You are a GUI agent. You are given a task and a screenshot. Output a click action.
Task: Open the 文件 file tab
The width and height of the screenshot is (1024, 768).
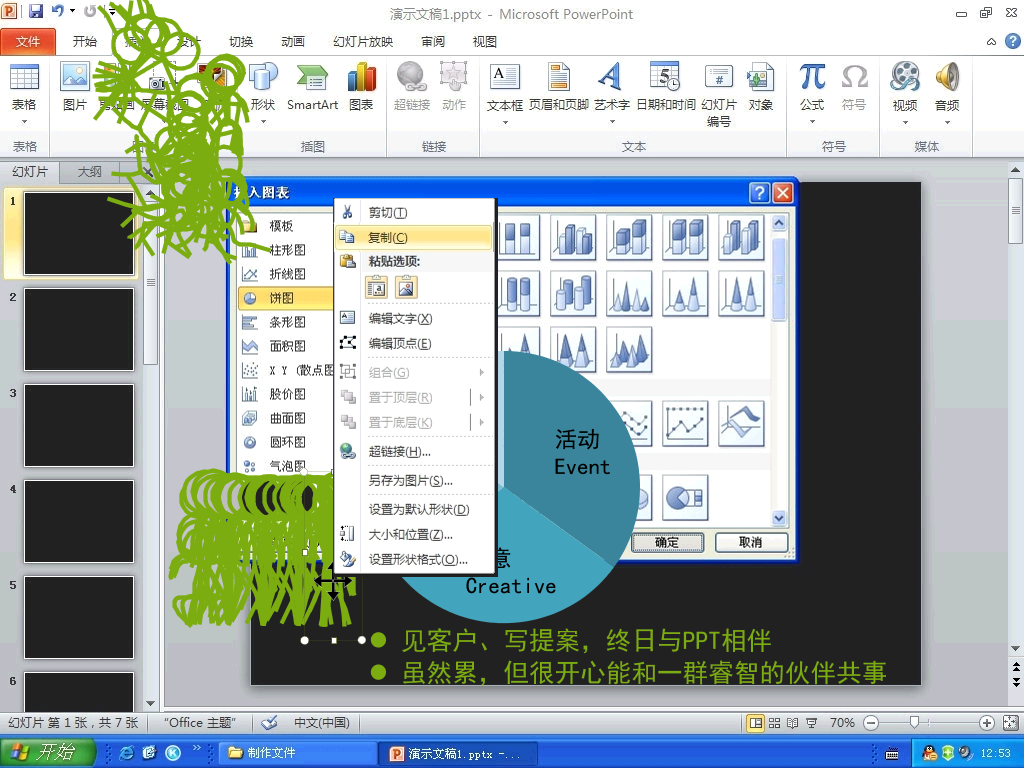click(28, 41)
